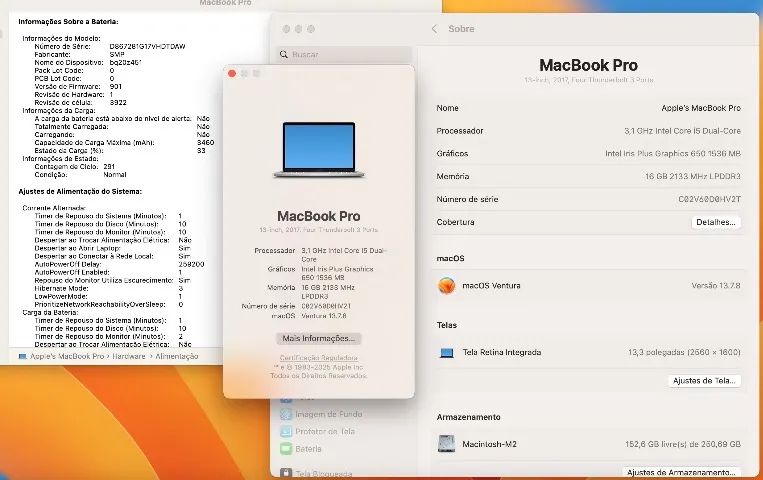Click Mais Informações button
The width and height of the screenshot is (763, 480).
pos(319,338)
